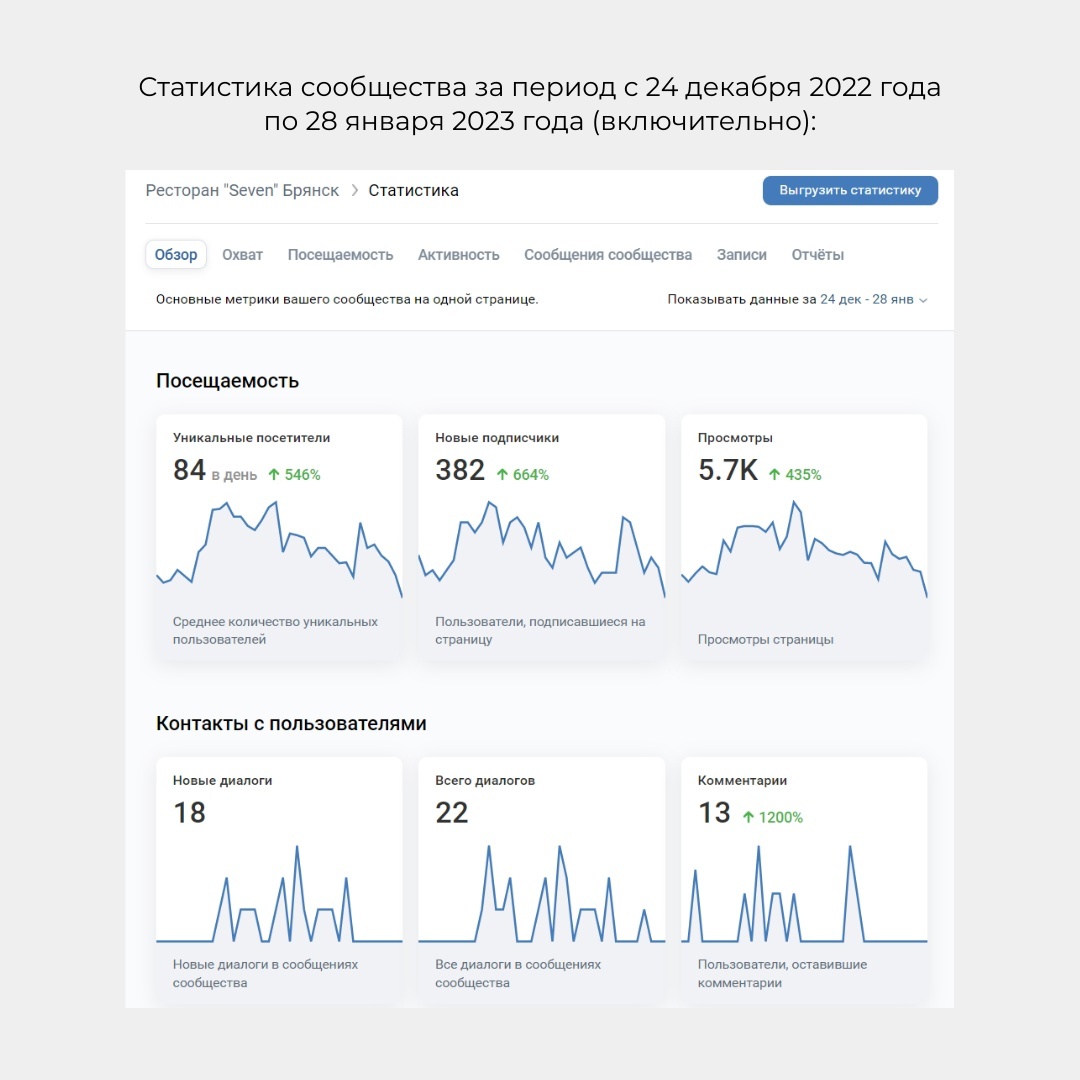Click the Новые диалоги line chart
1080x1080 pixels.
point(279,893)
